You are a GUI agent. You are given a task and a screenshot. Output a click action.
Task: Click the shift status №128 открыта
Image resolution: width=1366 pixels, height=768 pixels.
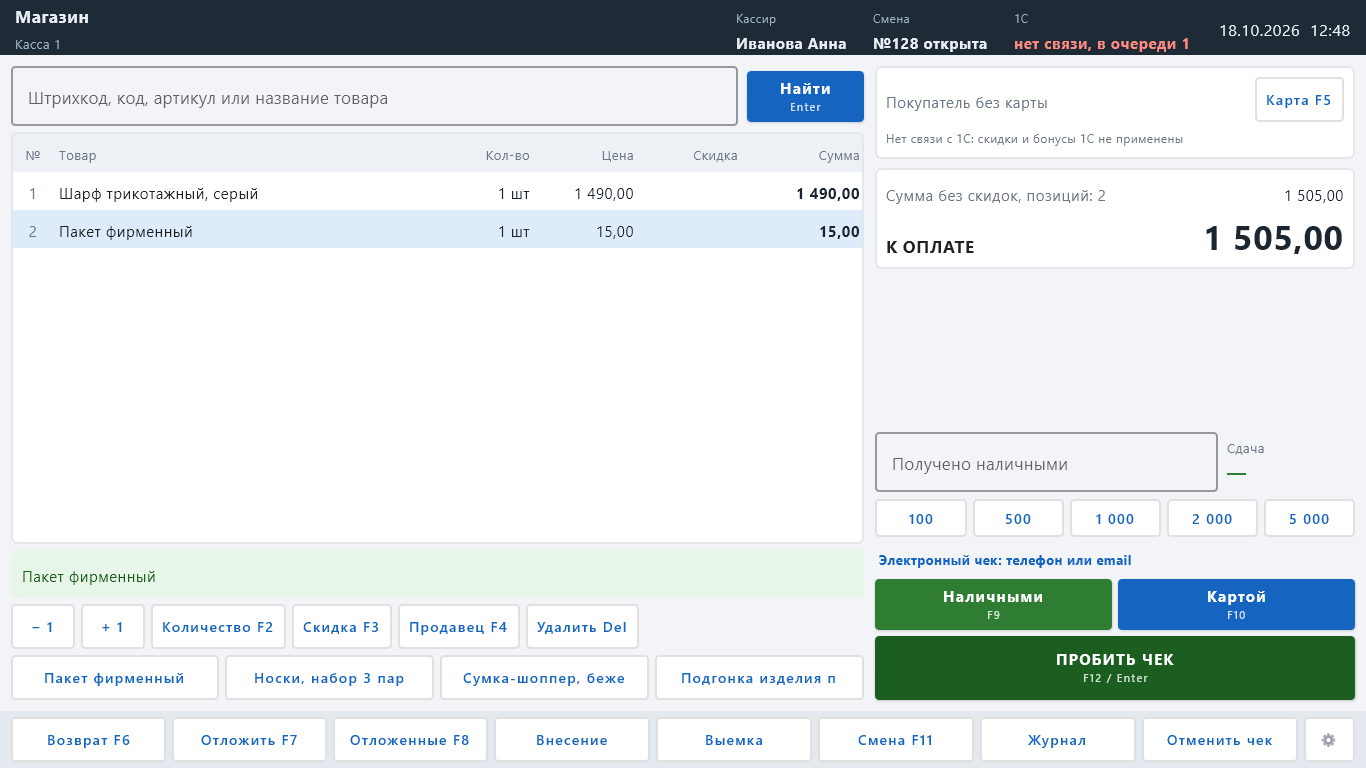[x=930, y=44]
